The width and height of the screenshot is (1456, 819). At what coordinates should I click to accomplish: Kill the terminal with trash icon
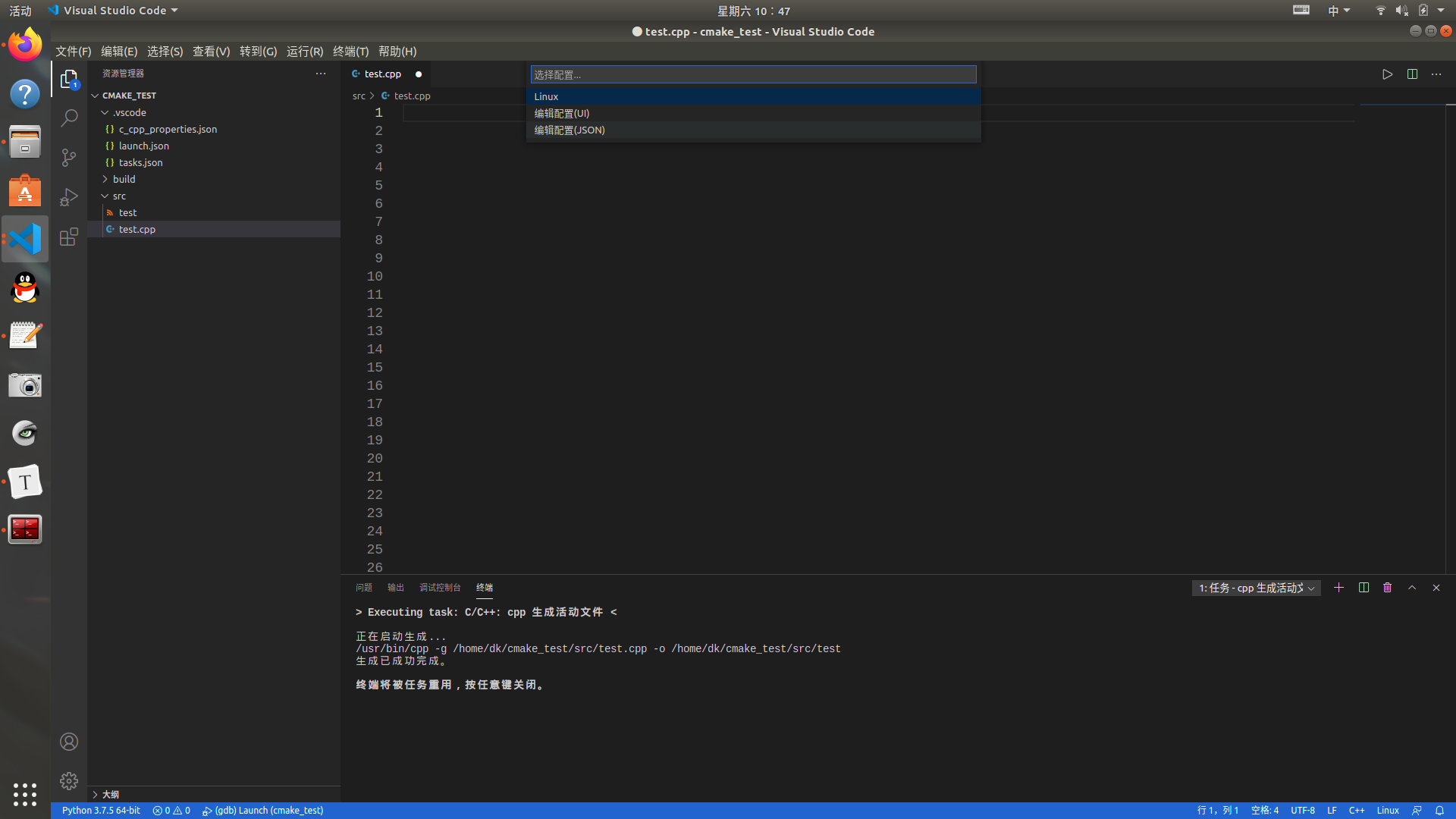click(1388, 588)
